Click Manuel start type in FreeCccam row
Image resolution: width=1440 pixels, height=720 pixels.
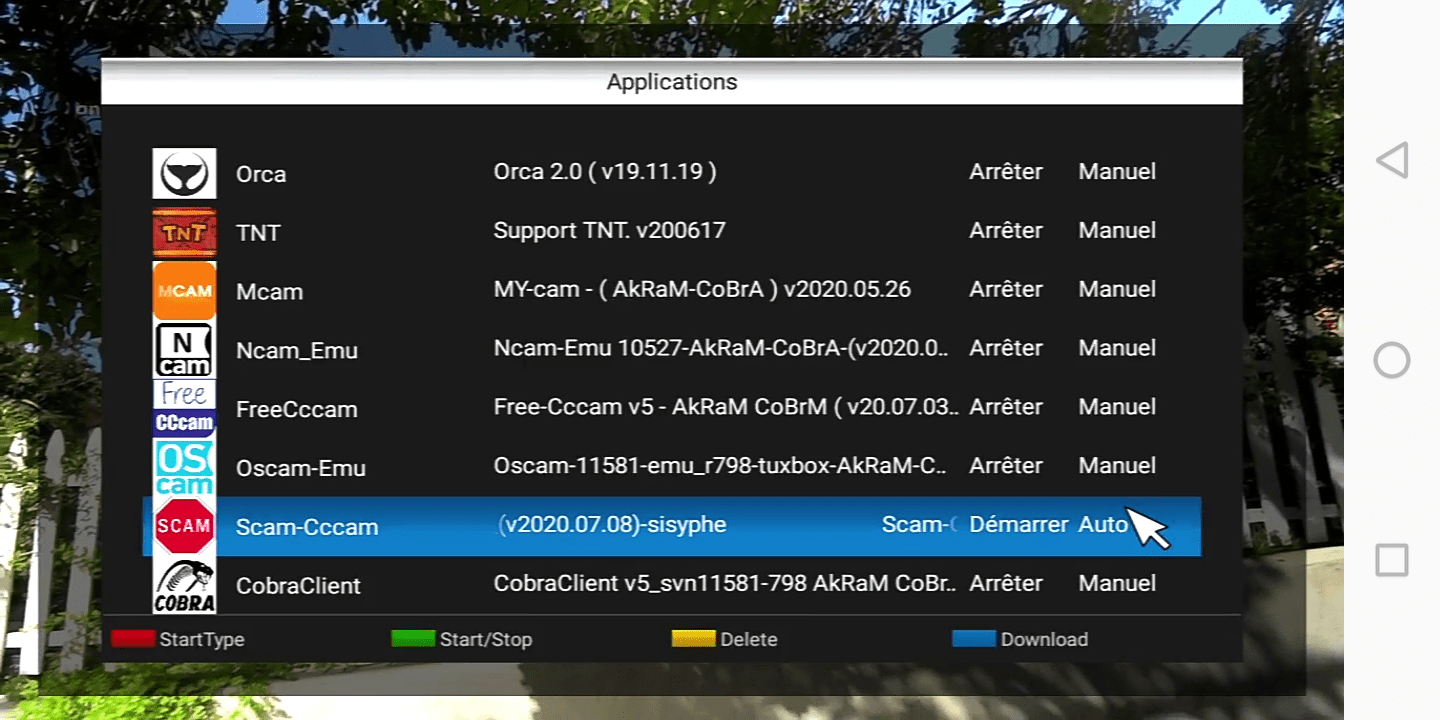coord(1117,407)
